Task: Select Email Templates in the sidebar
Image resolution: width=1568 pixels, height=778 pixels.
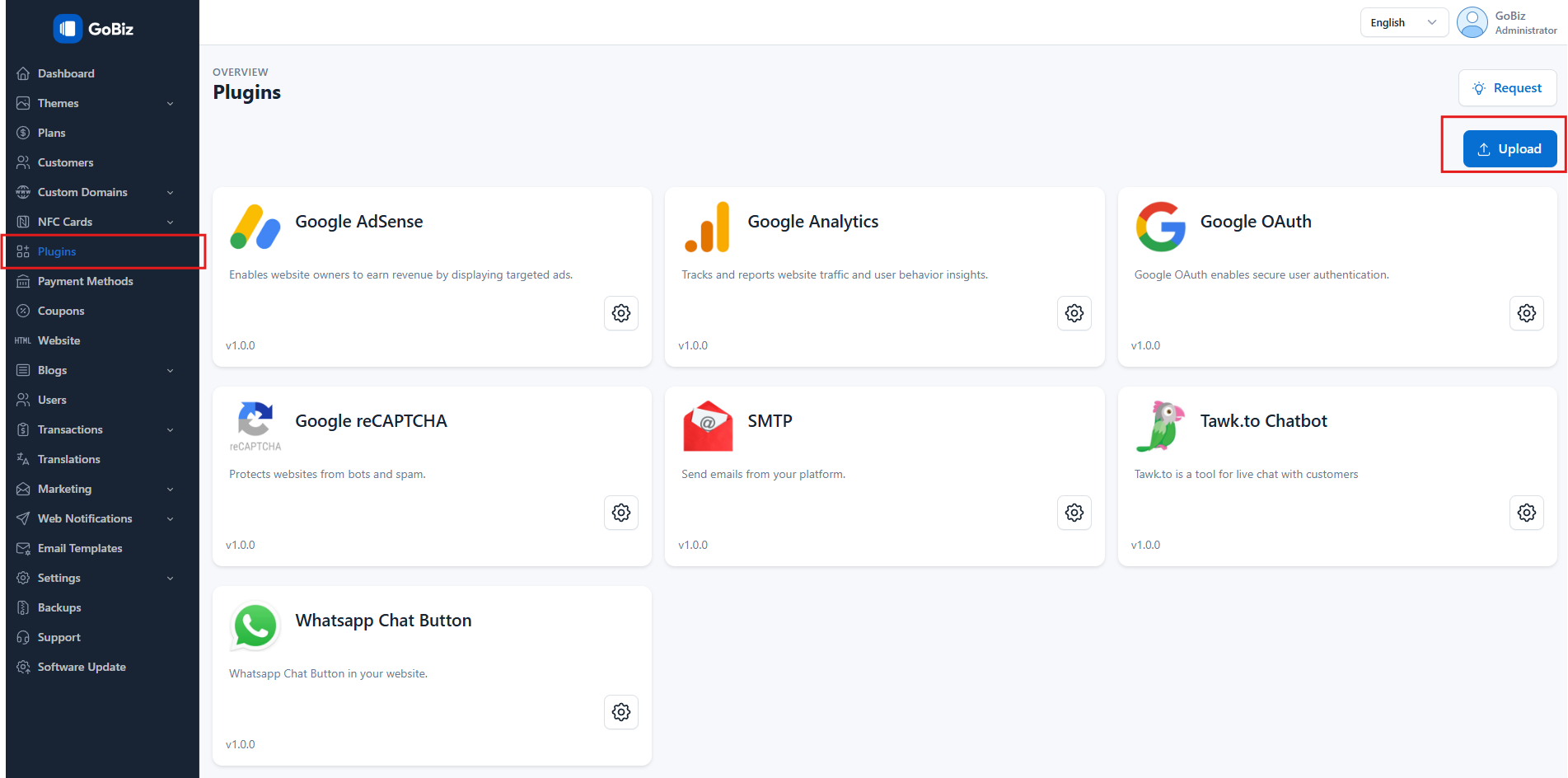Action: point(79,548)
